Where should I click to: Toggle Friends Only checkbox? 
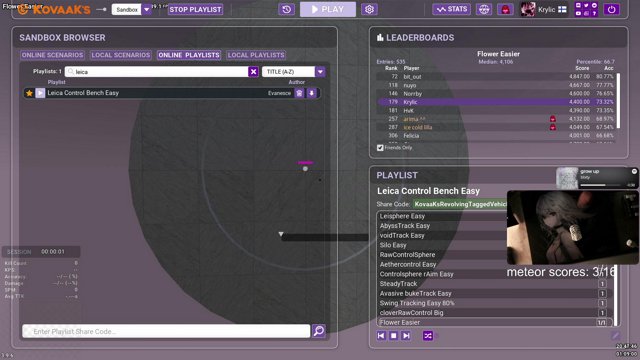380,148
